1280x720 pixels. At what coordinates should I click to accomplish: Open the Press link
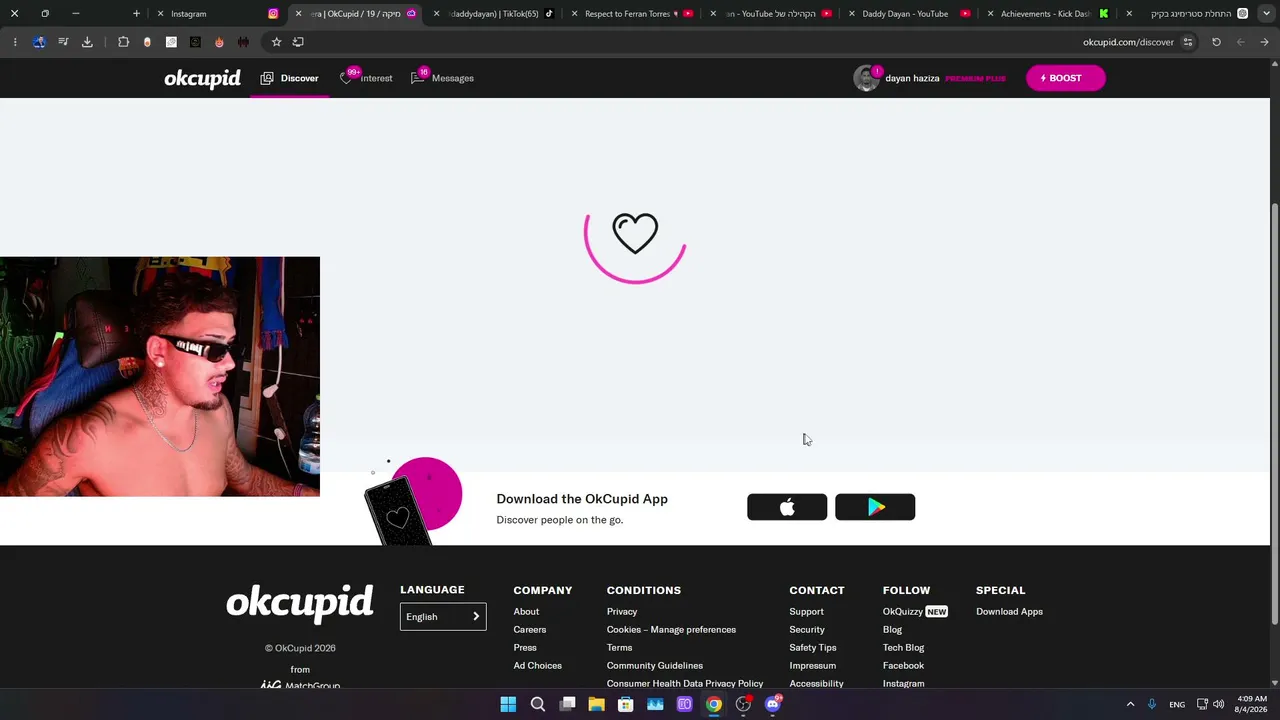click(x=525, y=648)
